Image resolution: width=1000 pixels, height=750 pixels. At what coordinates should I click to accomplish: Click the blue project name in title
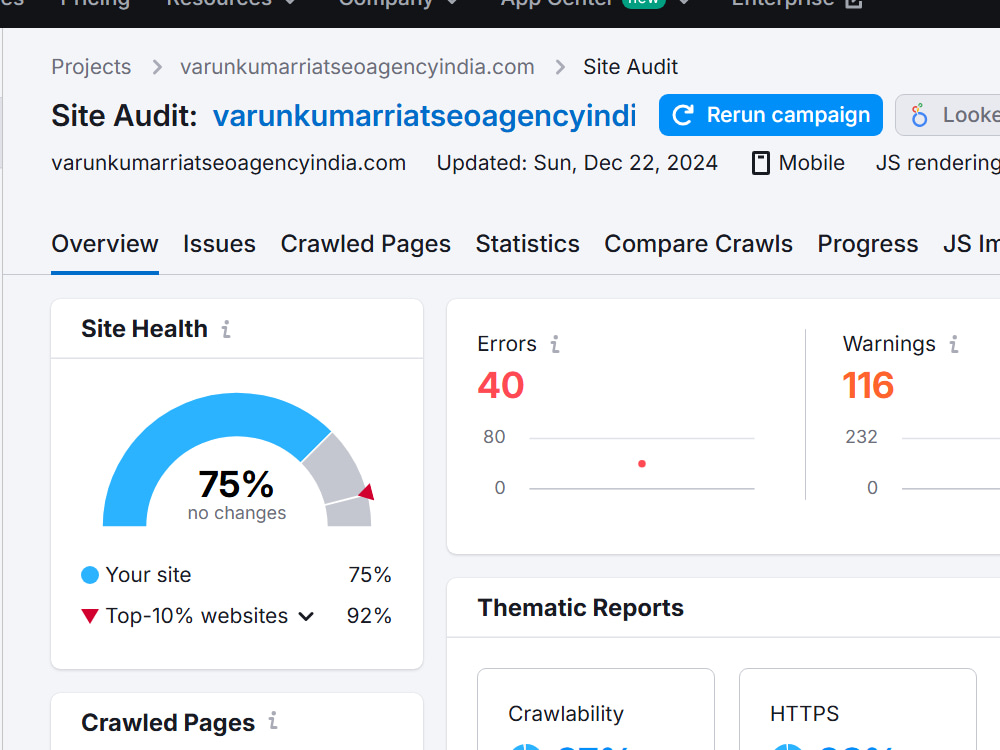click(424, 116)
